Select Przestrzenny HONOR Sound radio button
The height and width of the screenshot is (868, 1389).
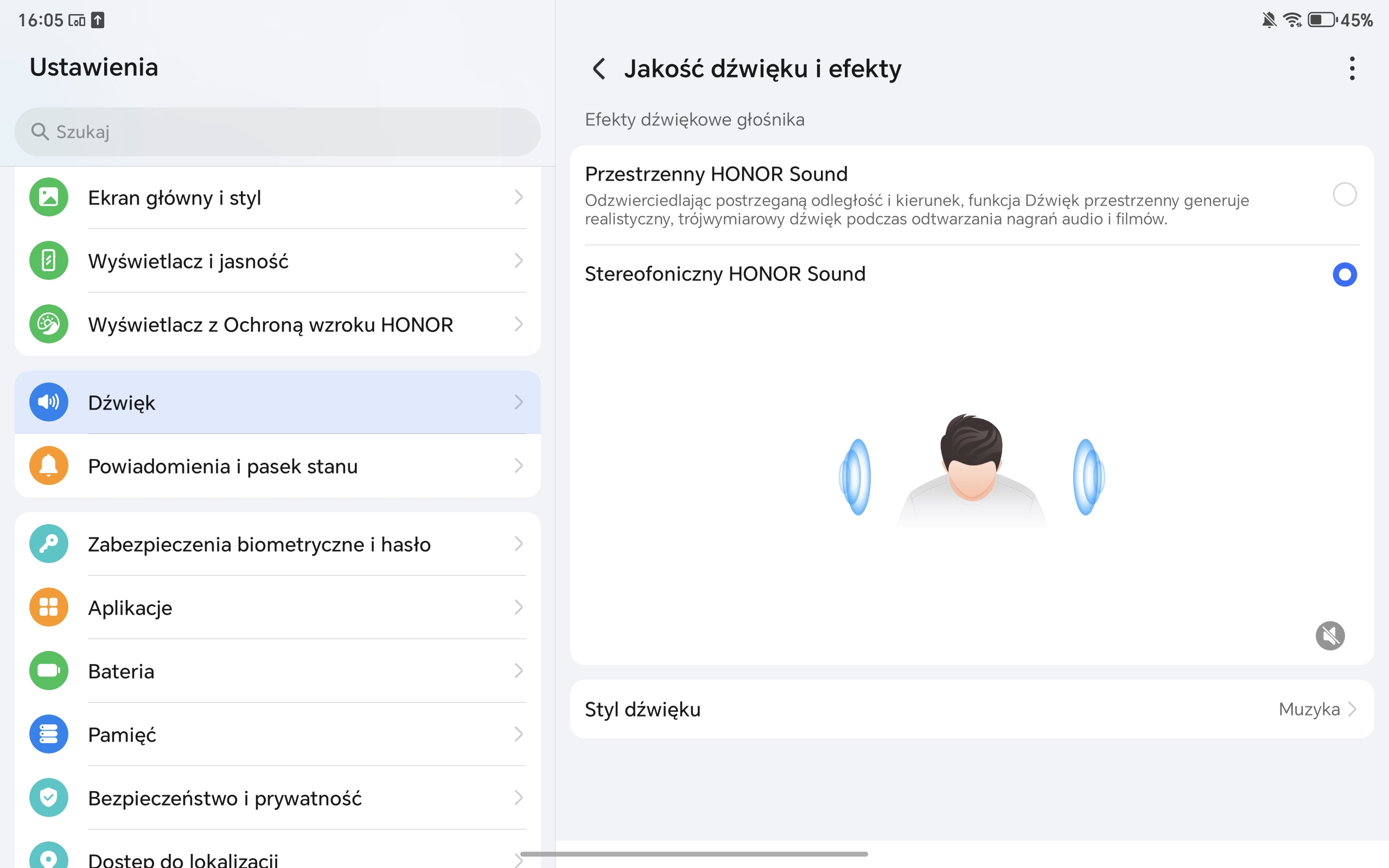(x=1344, y=195)
